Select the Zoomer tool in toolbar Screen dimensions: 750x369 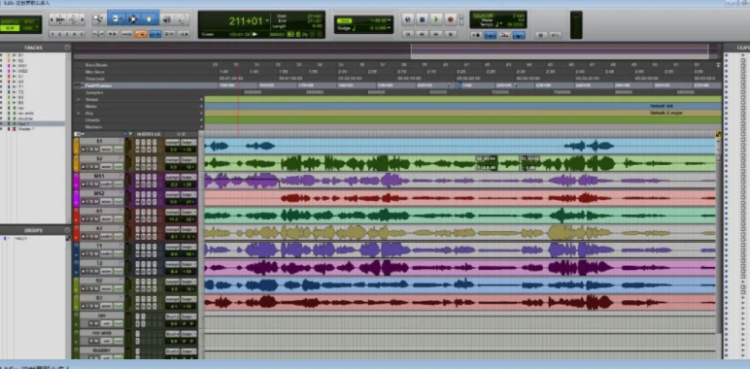click(x=99, y=19)
